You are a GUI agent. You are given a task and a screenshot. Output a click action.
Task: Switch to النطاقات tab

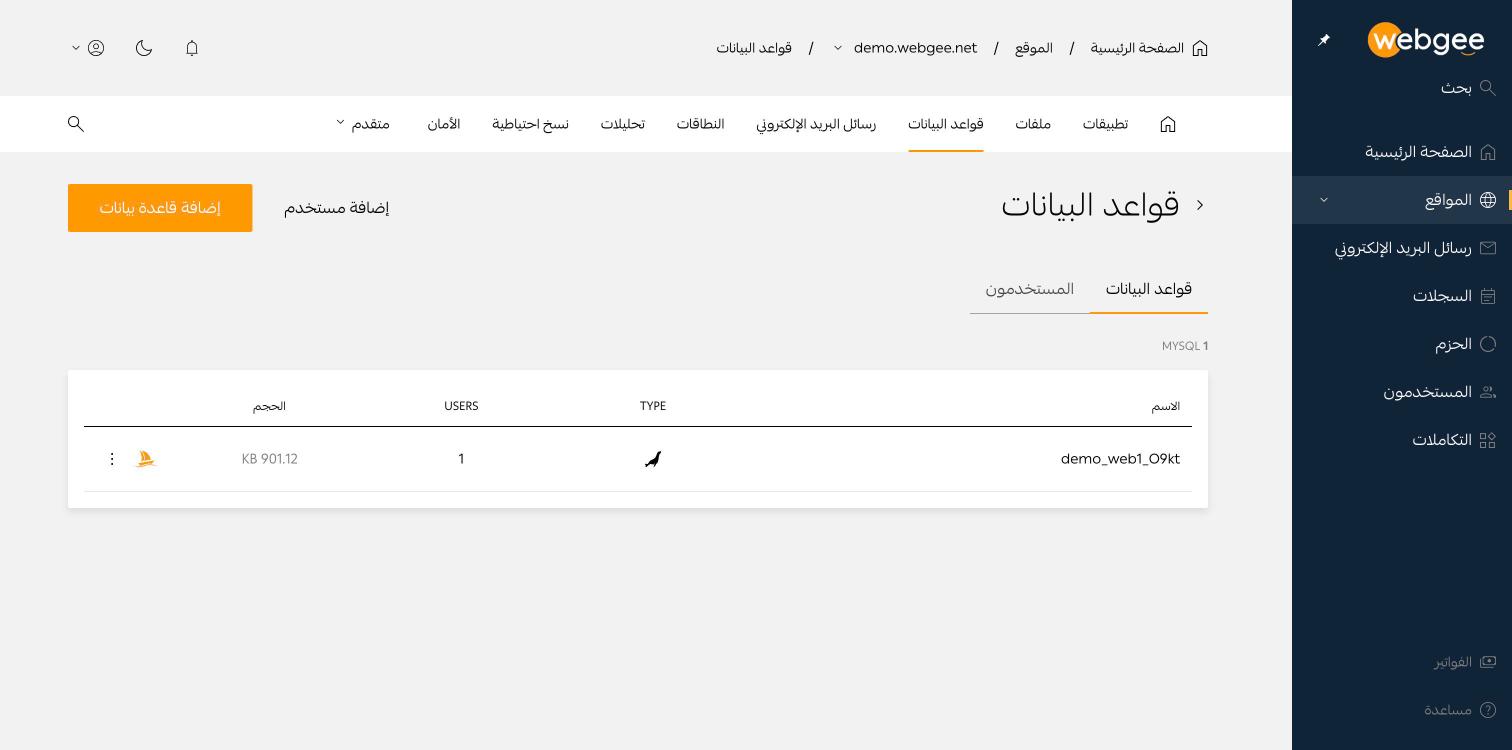pos(700,124)
